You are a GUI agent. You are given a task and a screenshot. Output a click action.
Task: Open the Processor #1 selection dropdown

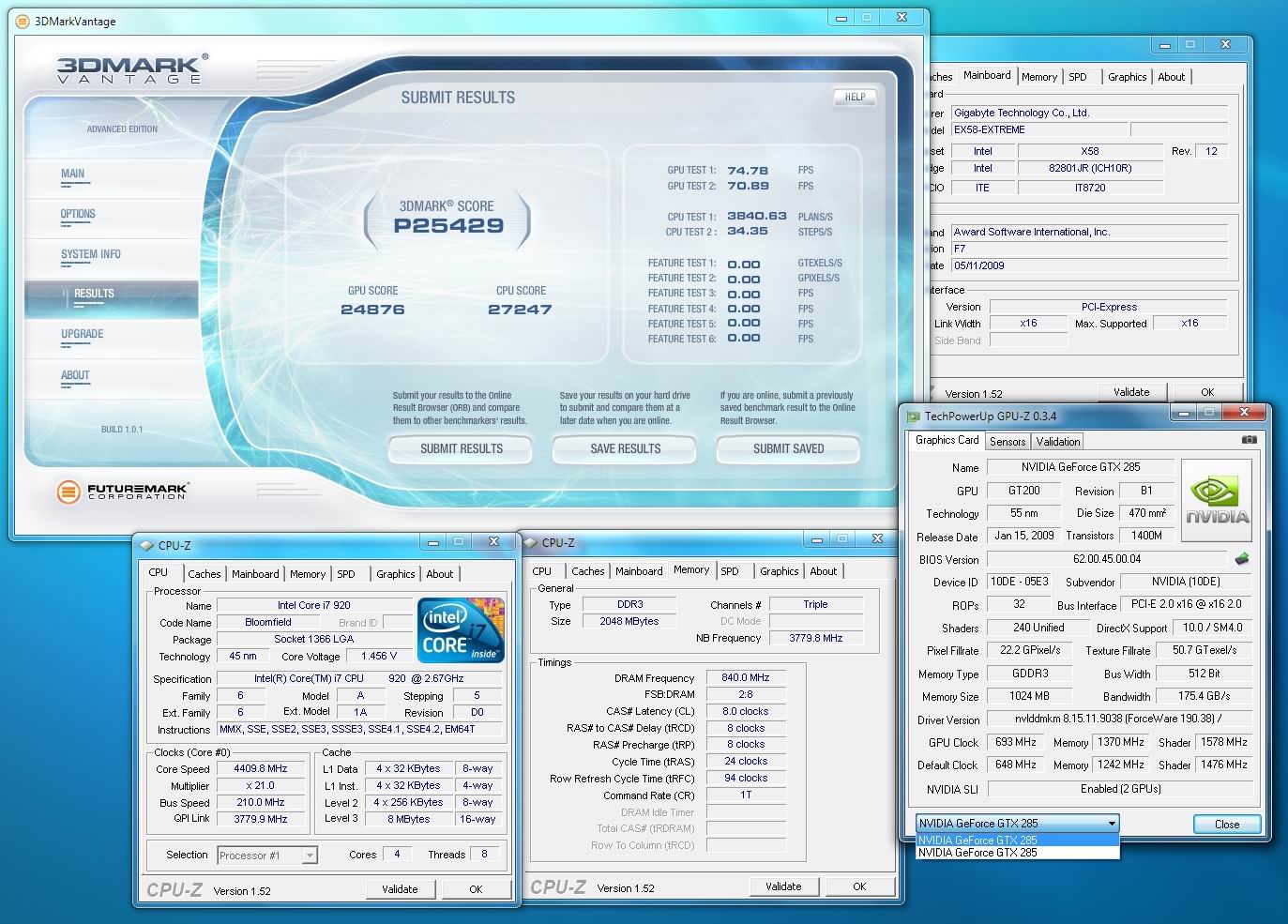point(267,855)
